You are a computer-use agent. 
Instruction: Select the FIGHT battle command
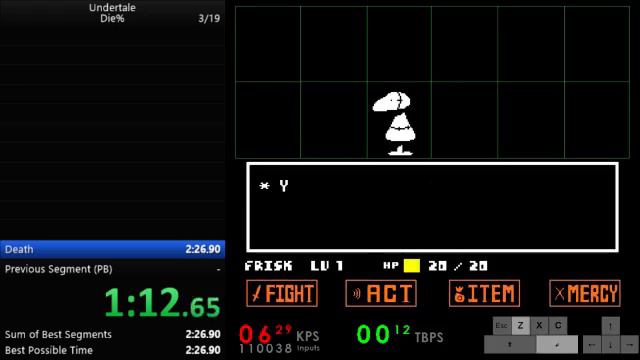(x=282, y=293)
